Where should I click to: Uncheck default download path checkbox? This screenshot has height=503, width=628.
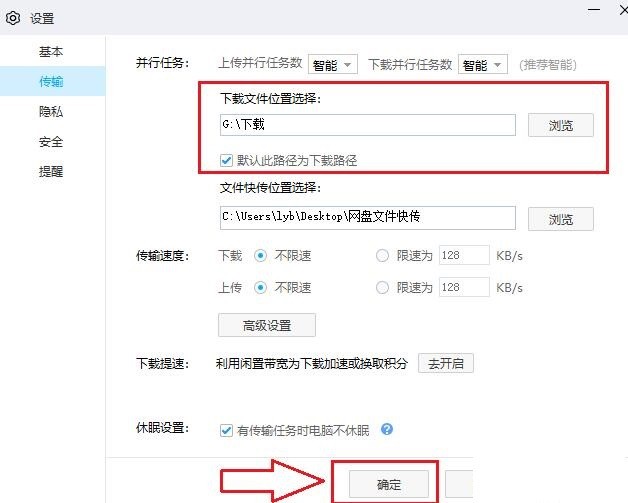click(x=227, y=160)
